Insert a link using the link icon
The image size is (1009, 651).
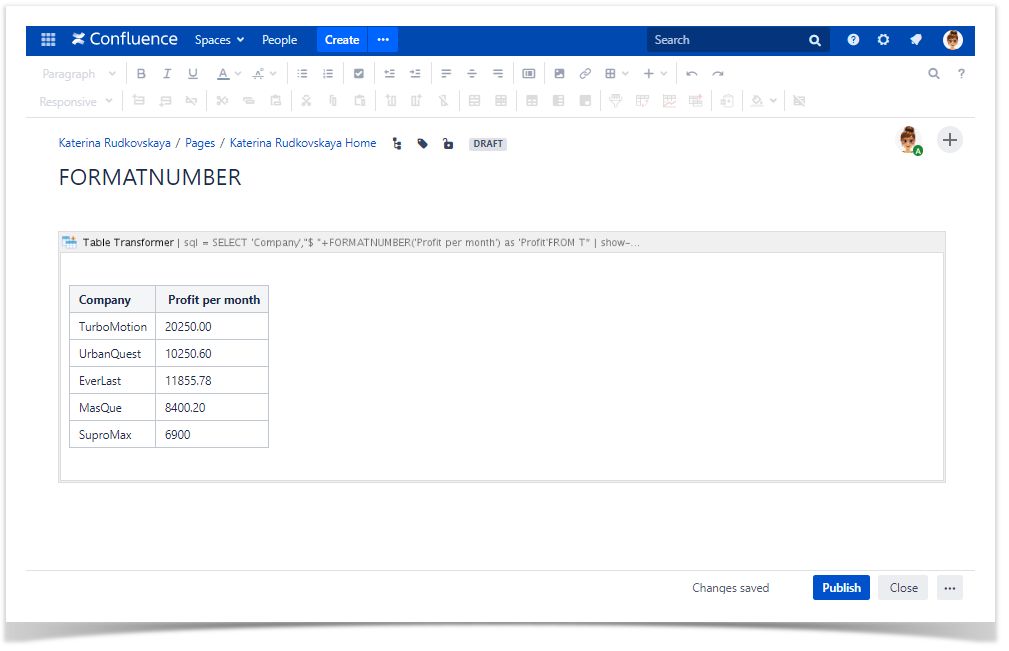click(x=585, y=74)
